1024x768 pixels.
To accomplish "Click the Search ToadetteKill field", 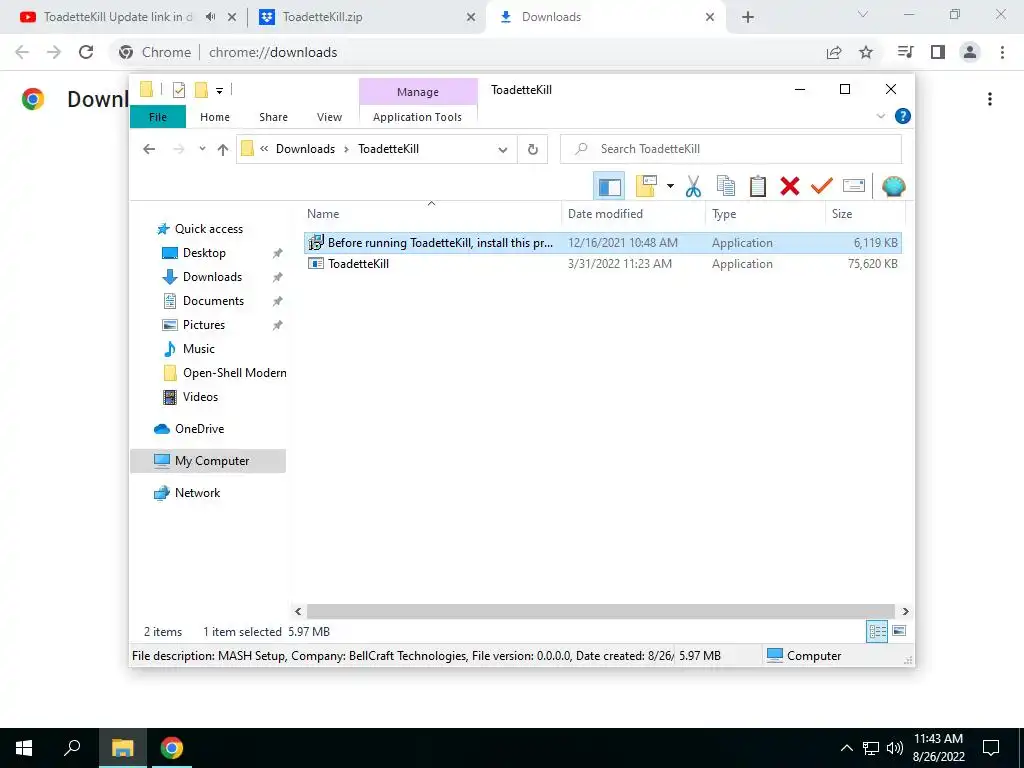I will tap(731, 149).
